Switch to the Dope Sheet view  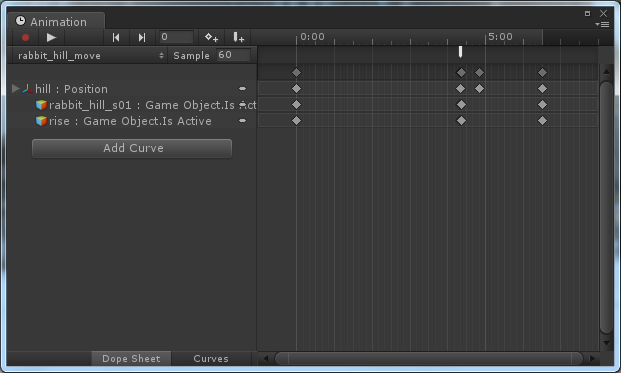click(131, 359)
